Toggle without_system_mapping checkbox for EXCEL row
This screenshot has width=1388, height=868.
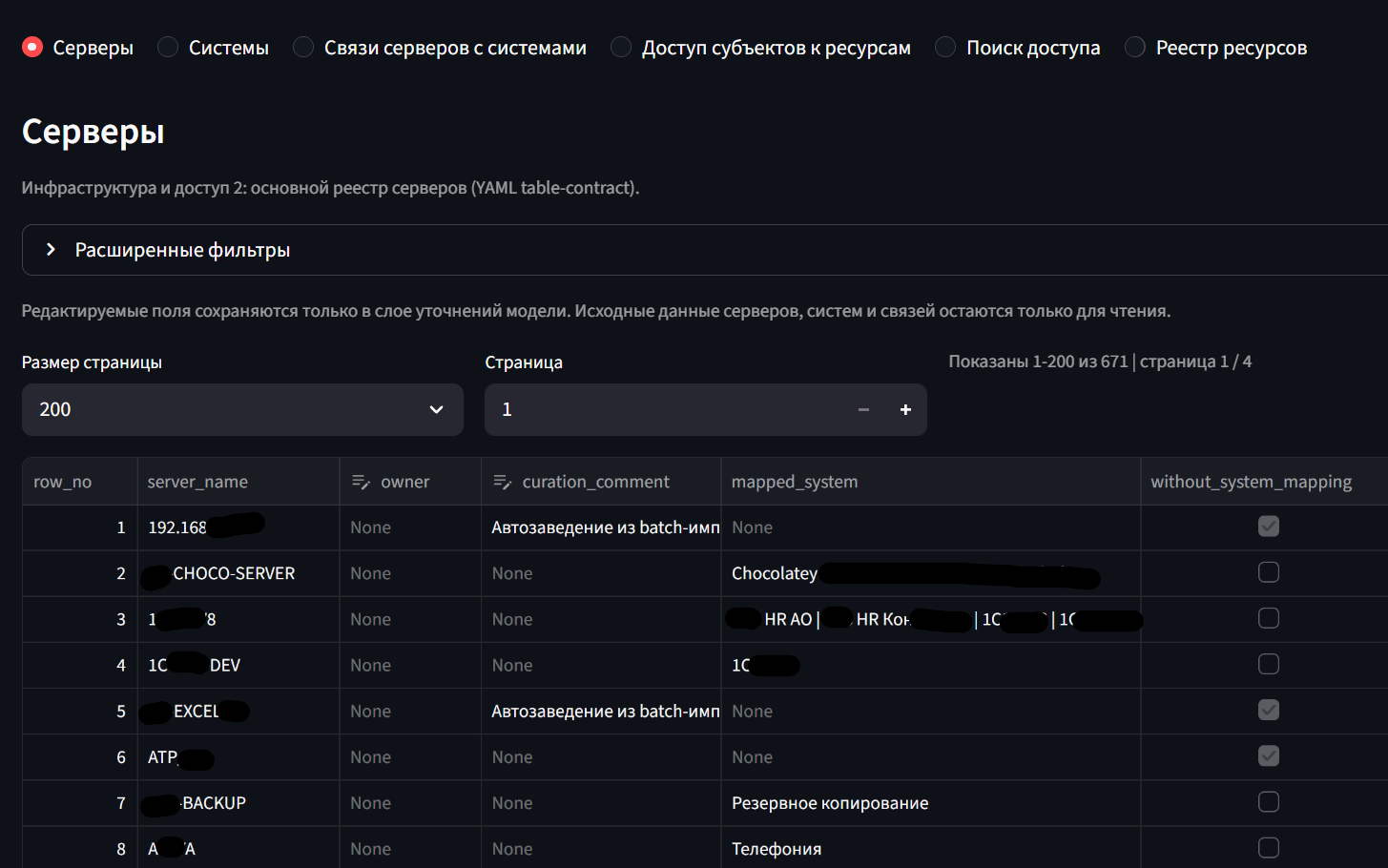[1269, 710]
